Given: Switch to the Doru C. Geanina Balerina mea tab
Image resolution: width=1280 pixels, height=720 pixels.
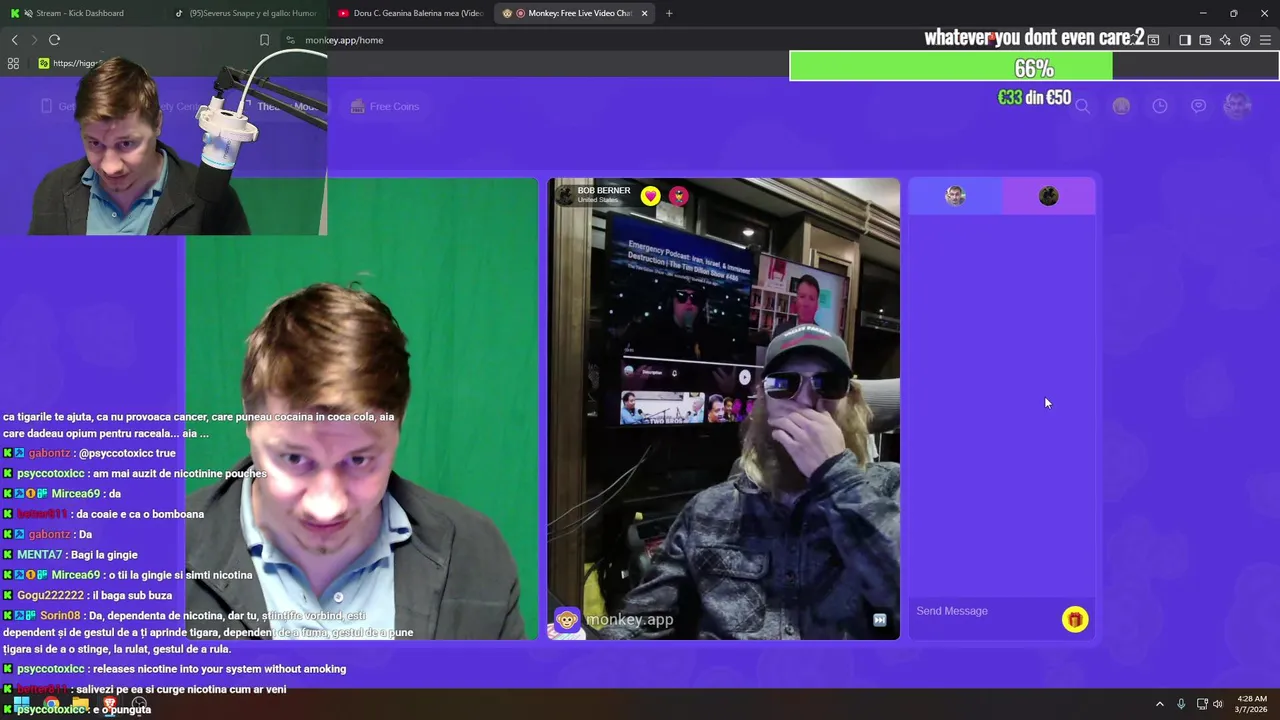Looking at the screenshot, I should (x=410, y=13).
